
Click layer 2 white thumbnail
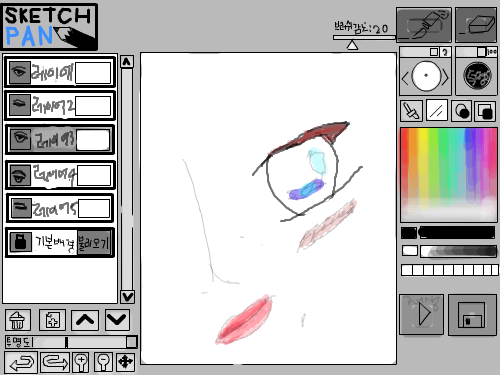click(93, 106)
